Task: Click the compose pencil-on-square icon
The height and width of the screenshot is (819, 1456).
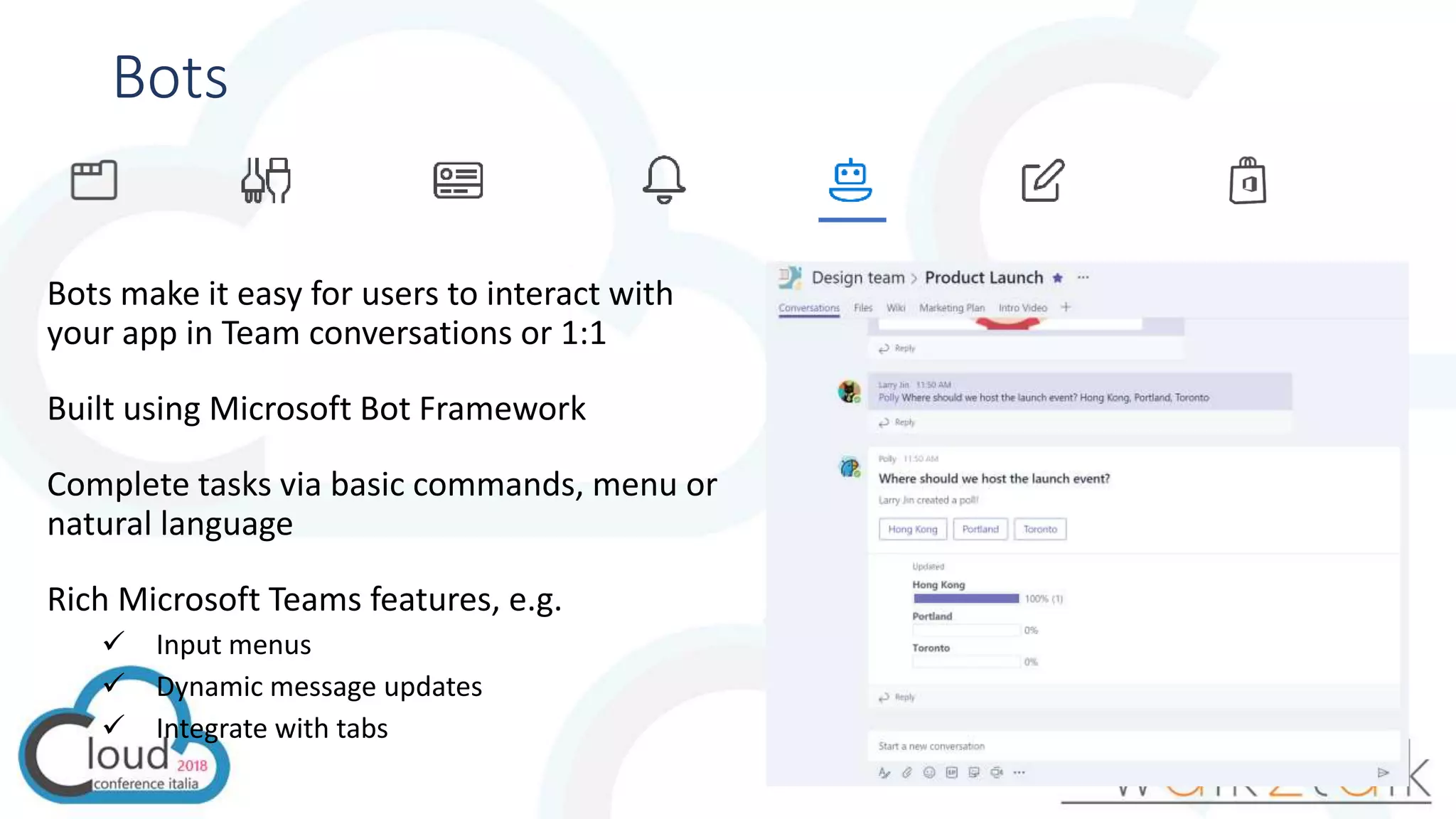Action: click(x=1043, y=181)
